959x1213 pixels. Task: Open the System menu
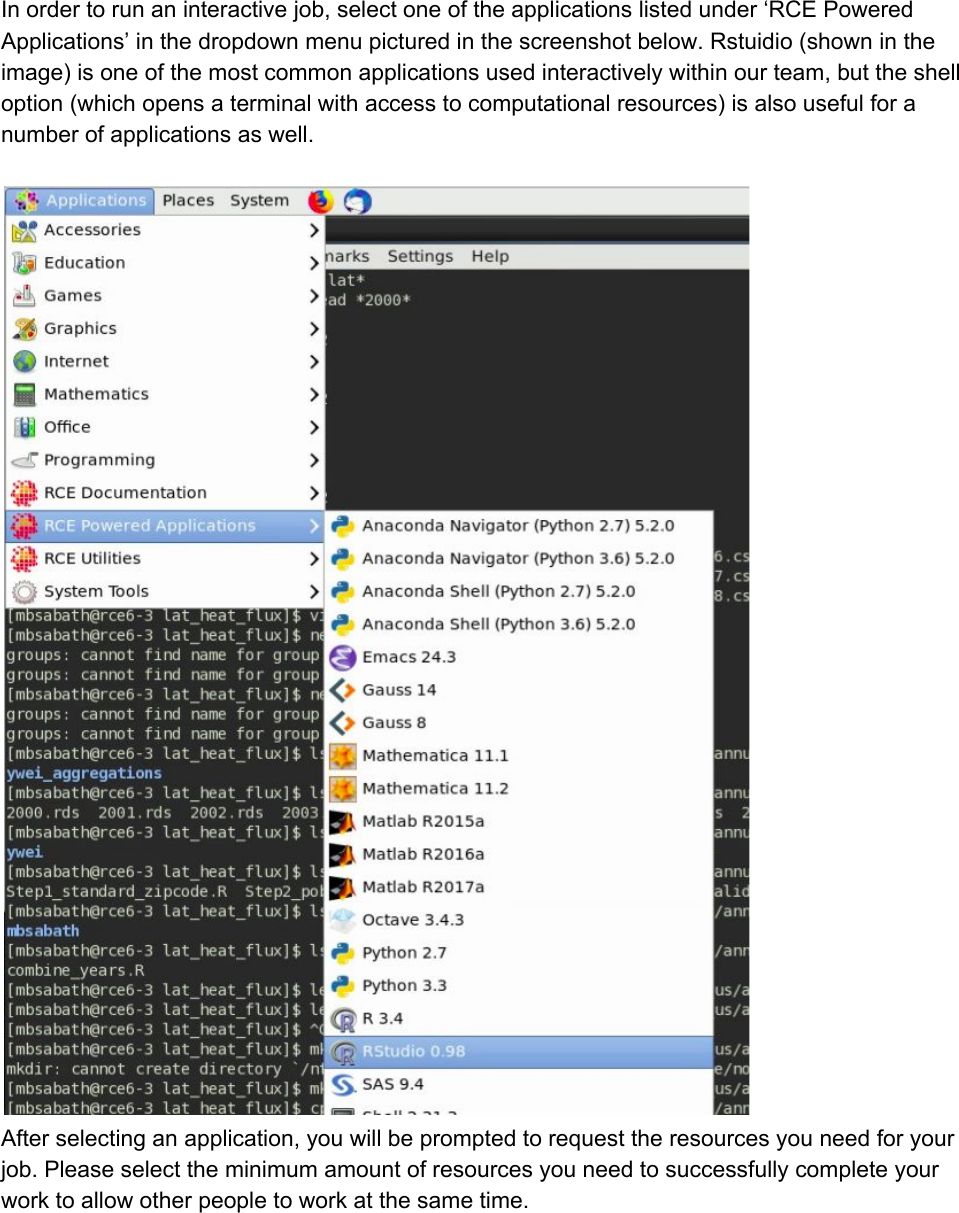tap(259, 201)
